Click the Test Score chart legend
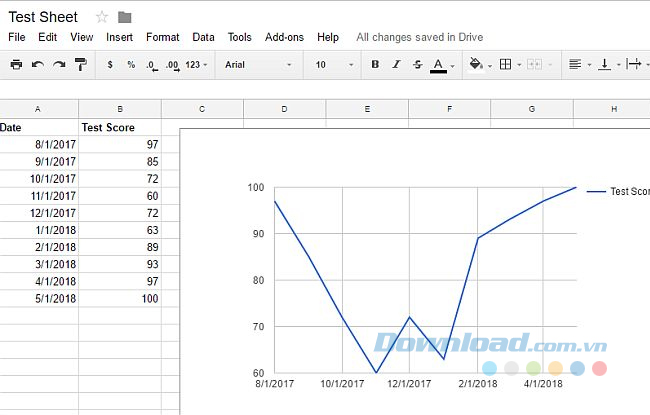Image resolution: width=650 pixels, height=415 pixels. 618,192
